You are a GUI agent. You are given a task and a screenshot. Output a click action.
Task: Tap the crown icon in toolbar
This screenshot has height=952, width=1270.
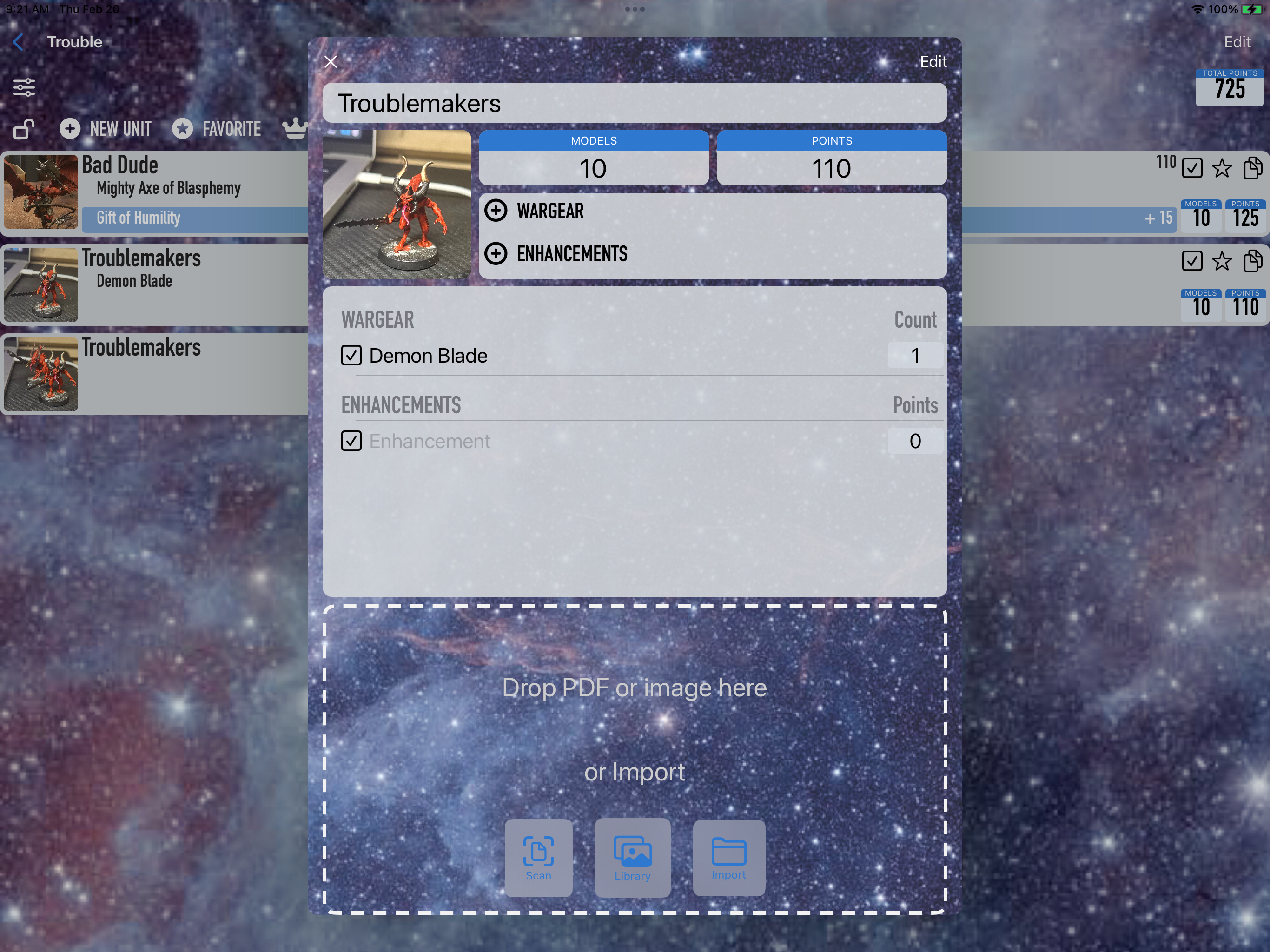(295, 128)
